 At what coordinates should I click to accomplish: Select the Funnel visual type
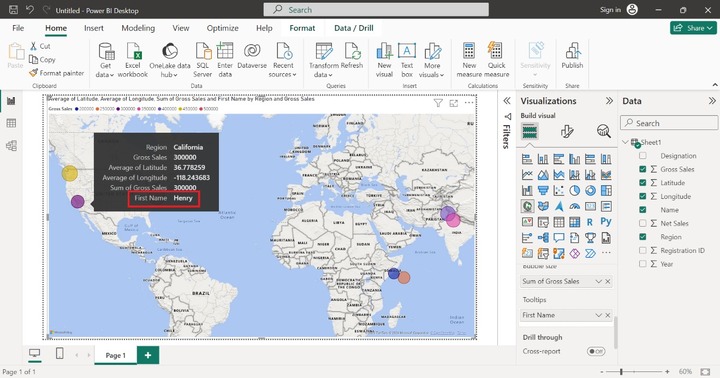pyautogui.click(x=543, y=190)
